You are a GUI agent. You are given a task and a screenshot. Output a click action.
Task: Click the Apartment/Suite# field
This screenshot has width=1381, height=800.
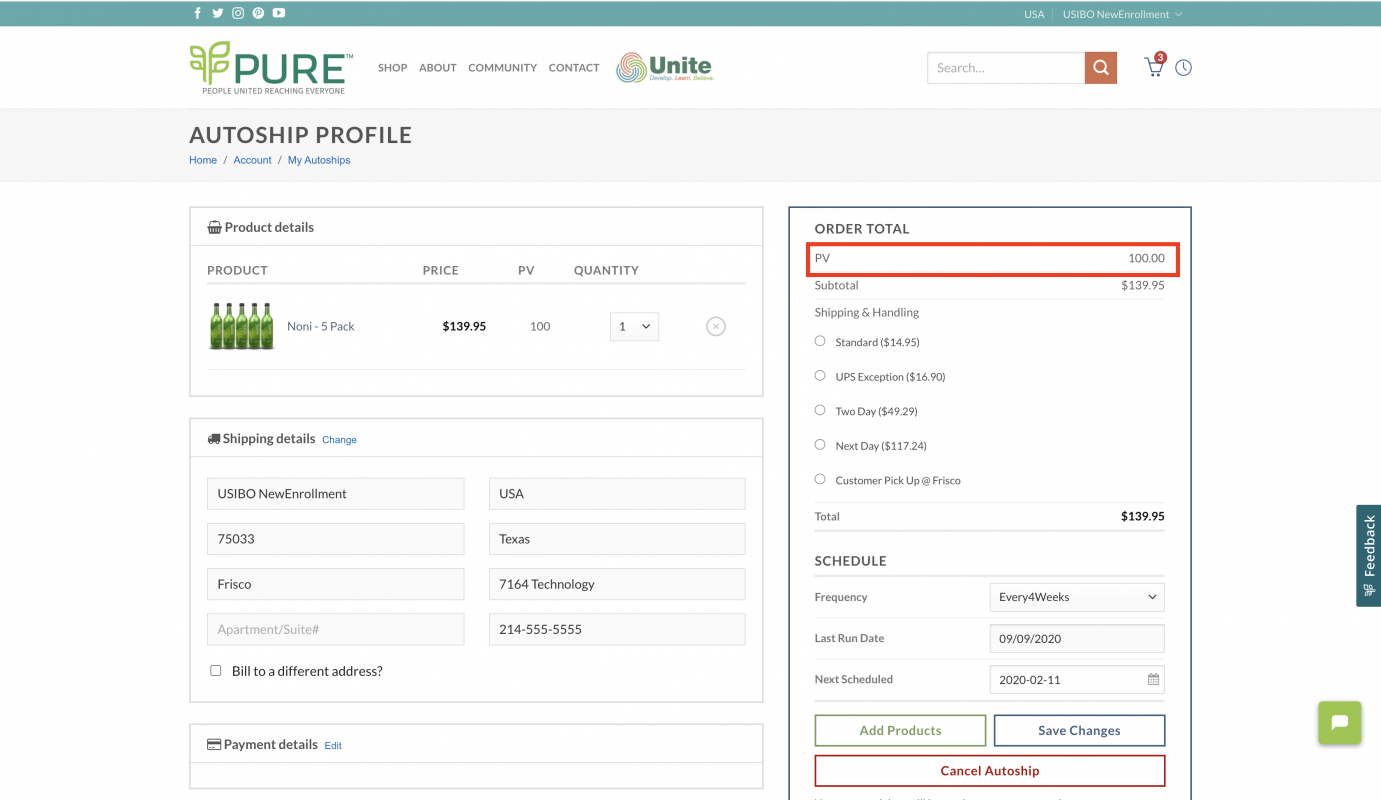point(336,629)
